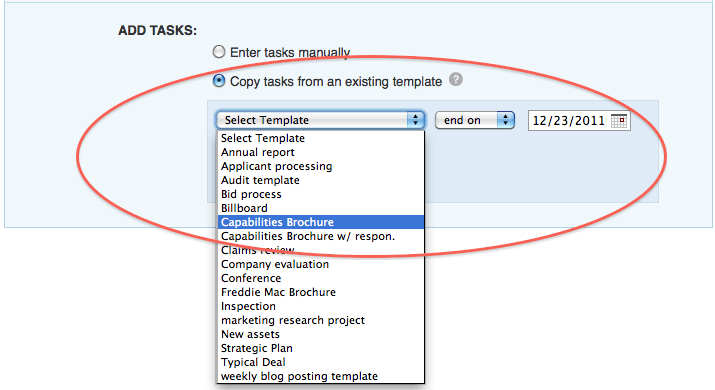Open the Select Template dropdown

point(321,120)
